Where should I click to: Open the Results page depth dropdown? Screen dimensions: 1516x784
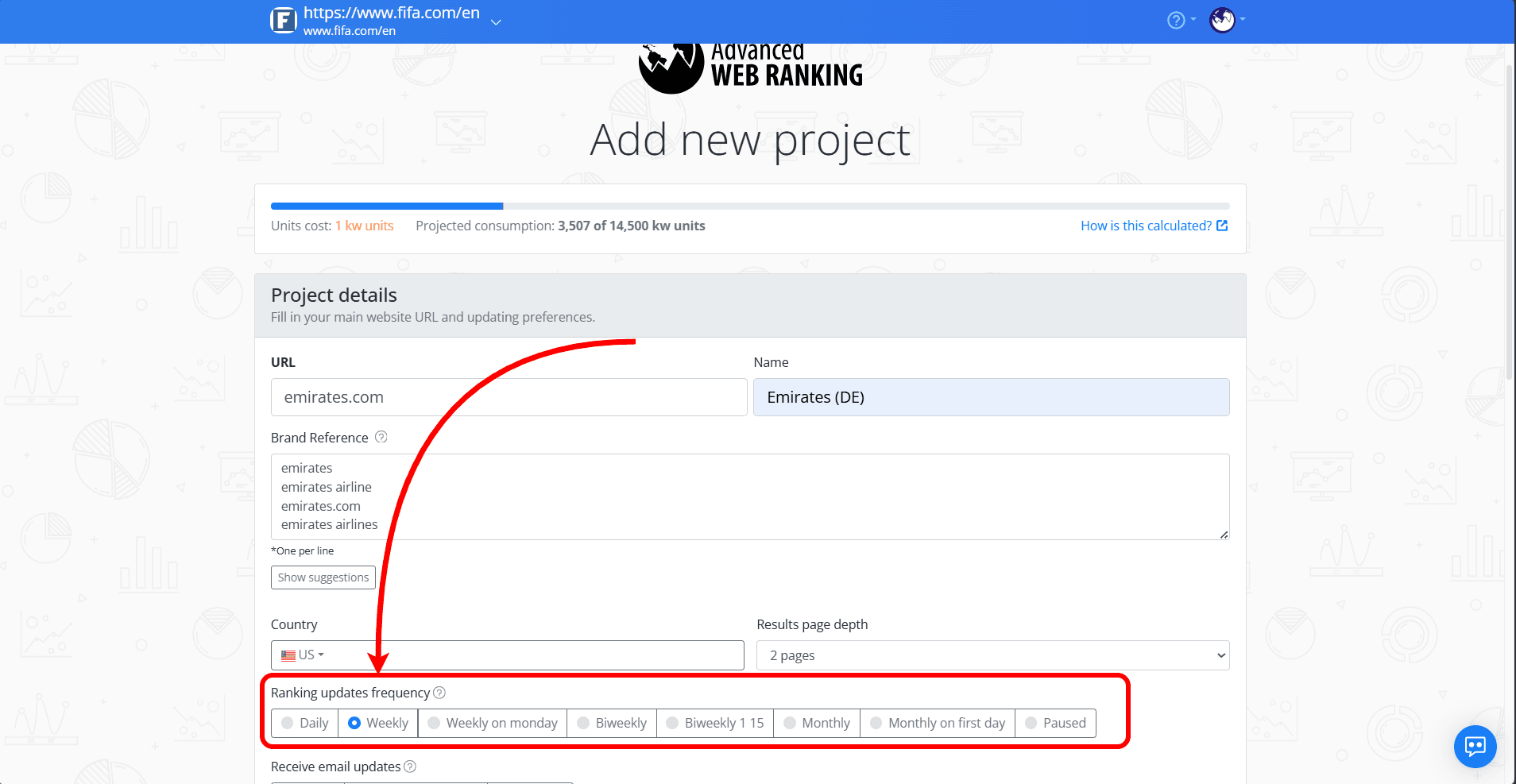click(992, 655)
